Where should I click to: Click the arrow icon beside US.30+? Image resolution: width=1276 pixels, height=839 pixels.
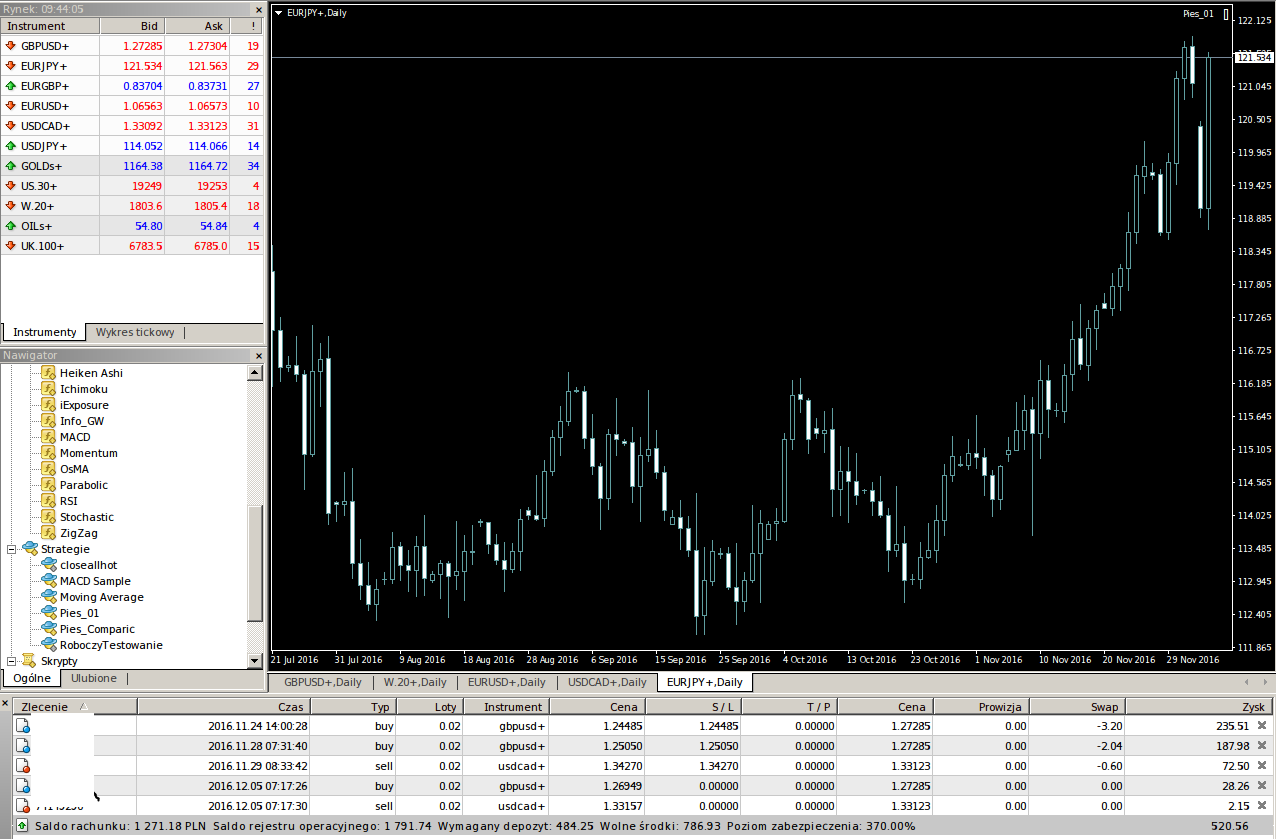[11, 186]
